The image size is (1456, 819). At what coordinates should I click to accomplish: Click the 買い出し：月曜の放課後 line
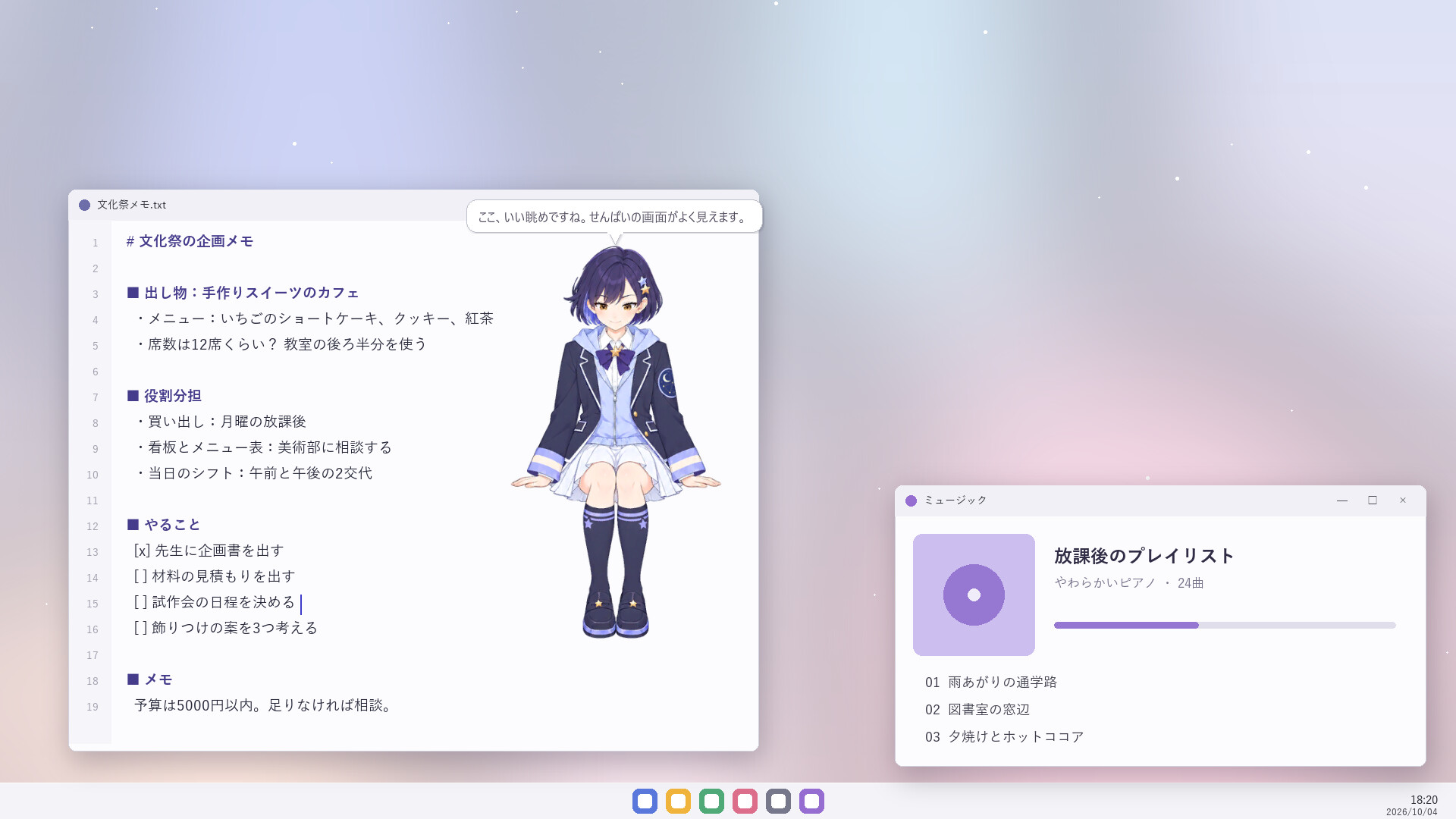pyautogui.click(x=220, y=422)
